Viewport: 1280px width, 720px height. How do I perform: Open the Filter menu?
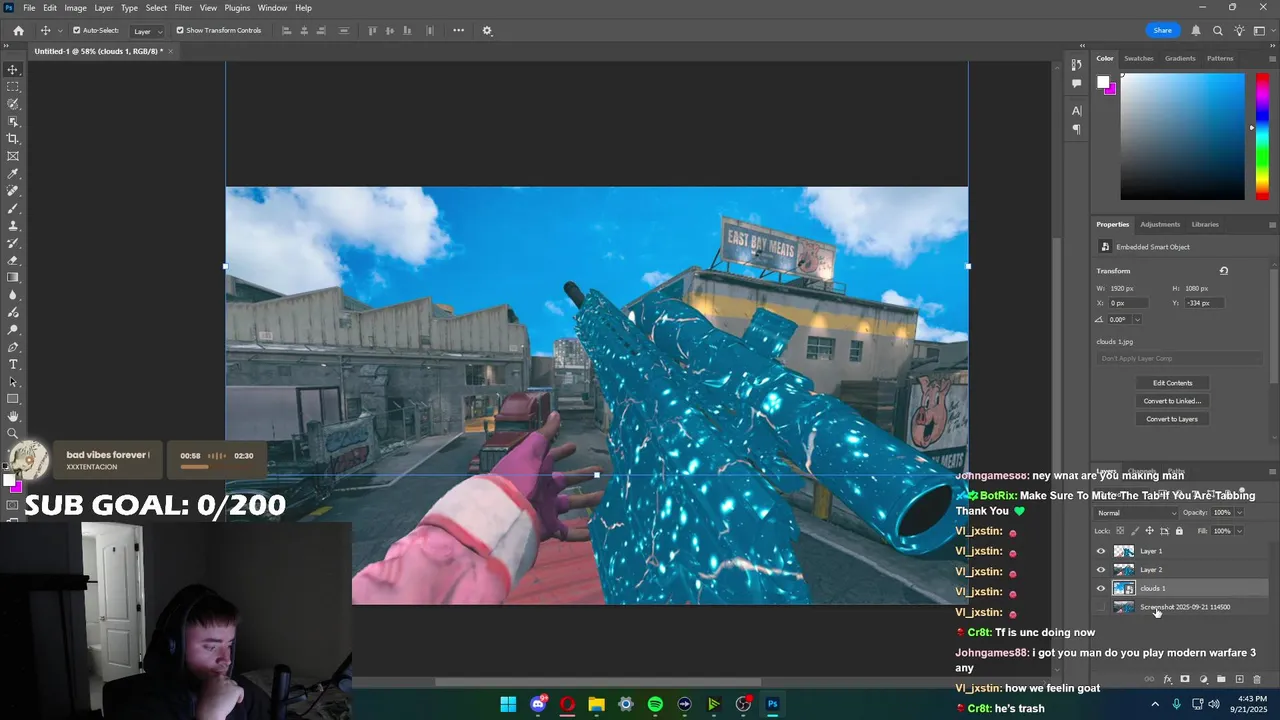tap(183, 8)
